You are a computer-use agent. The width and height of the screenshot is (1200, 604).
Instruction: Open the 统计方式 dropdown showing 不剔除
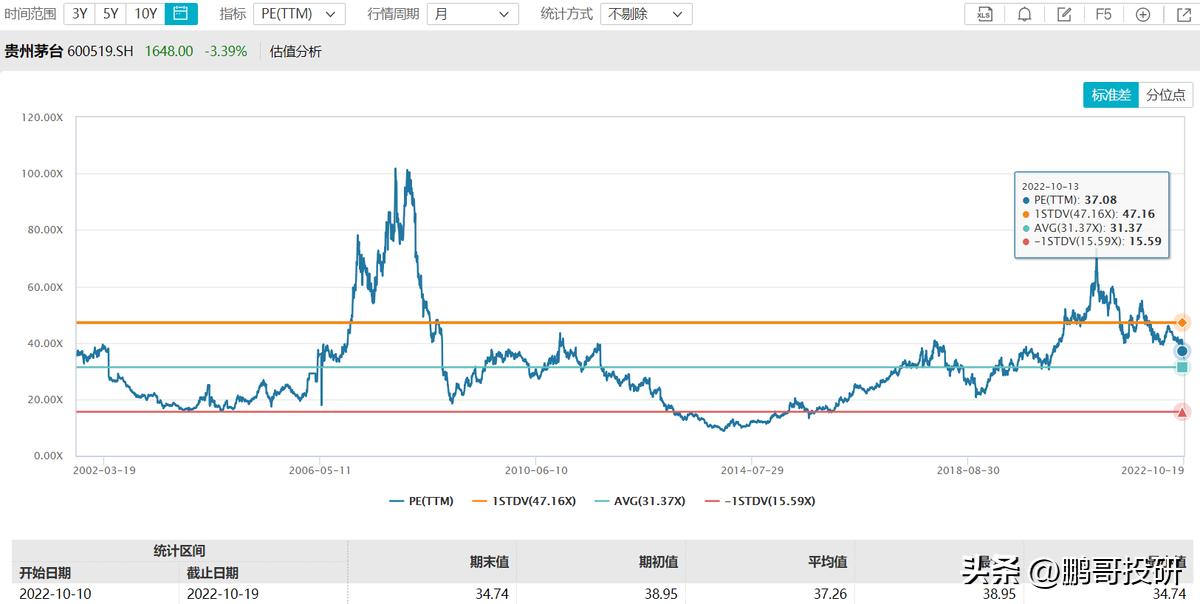pyautogui.click(x=646, y=14)
